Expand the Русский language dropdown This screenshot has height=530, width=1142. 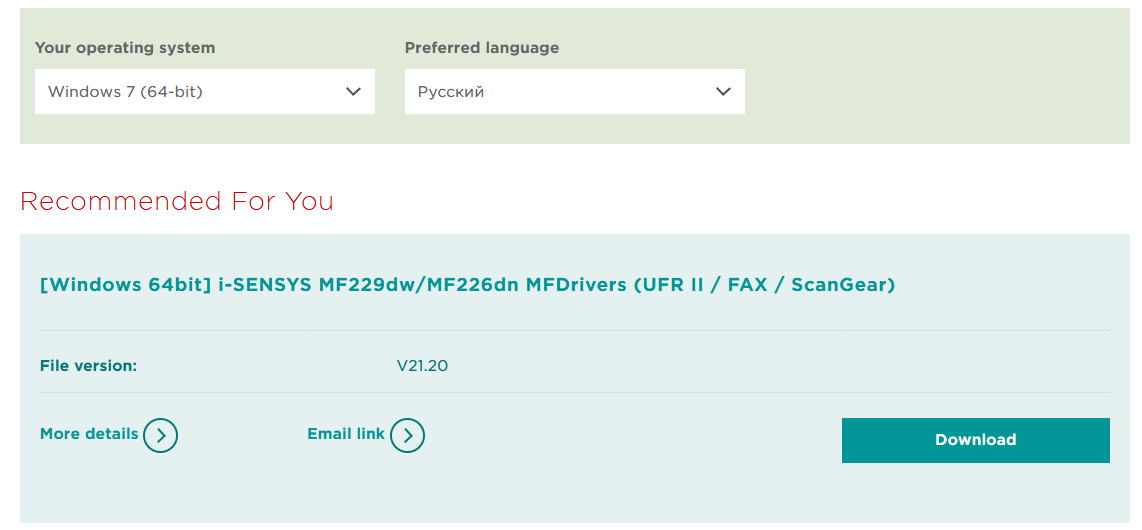(x=574, y=91)
